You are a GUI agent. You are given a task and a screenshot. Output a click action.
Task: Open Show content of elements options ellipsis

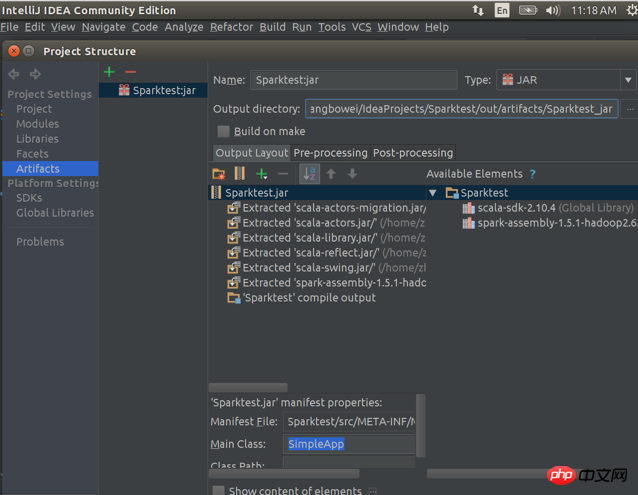373,491
